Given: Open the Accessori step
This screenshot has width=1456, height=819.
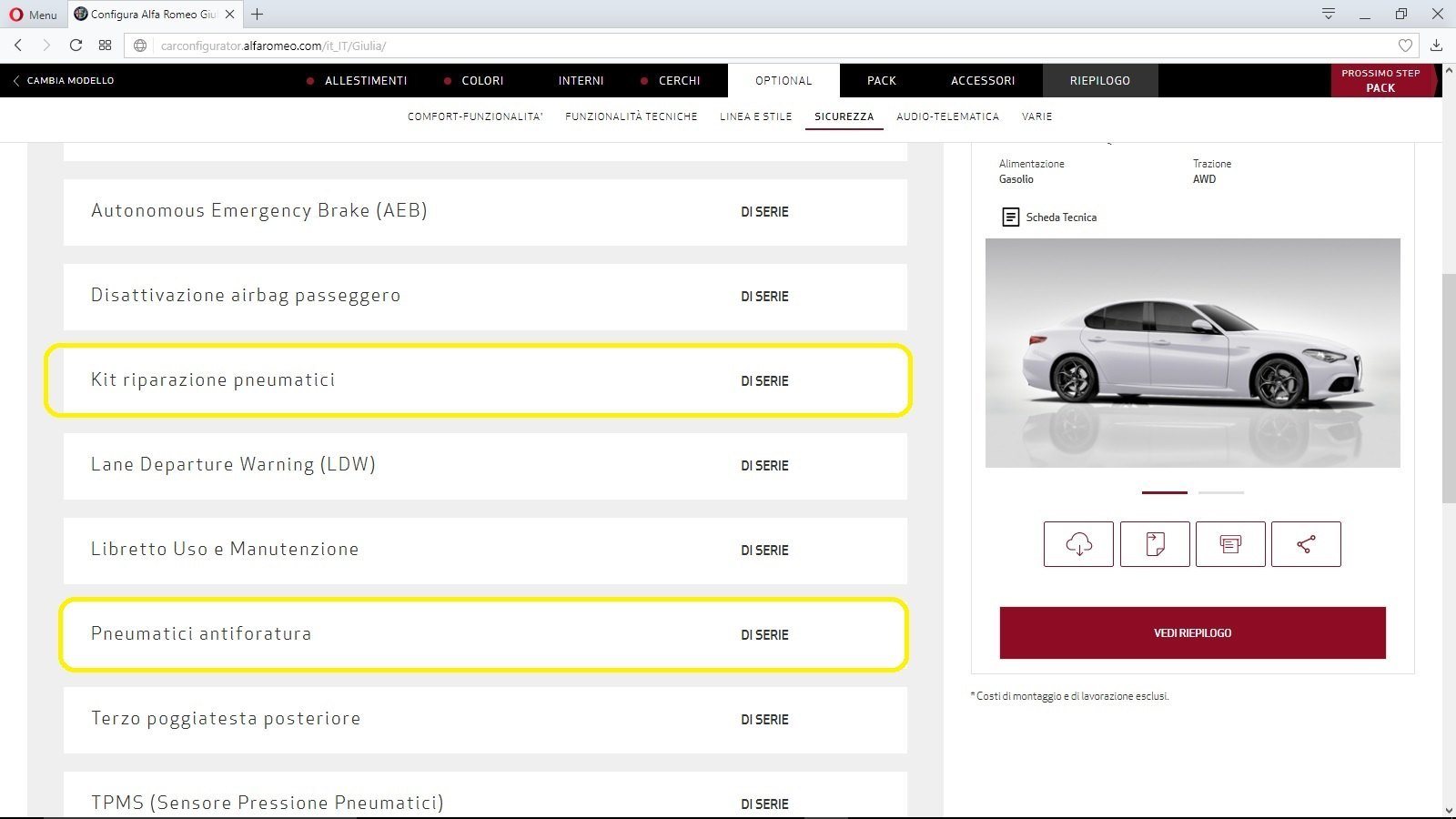Looking at the screenshot, I should (x=983, y=81).
